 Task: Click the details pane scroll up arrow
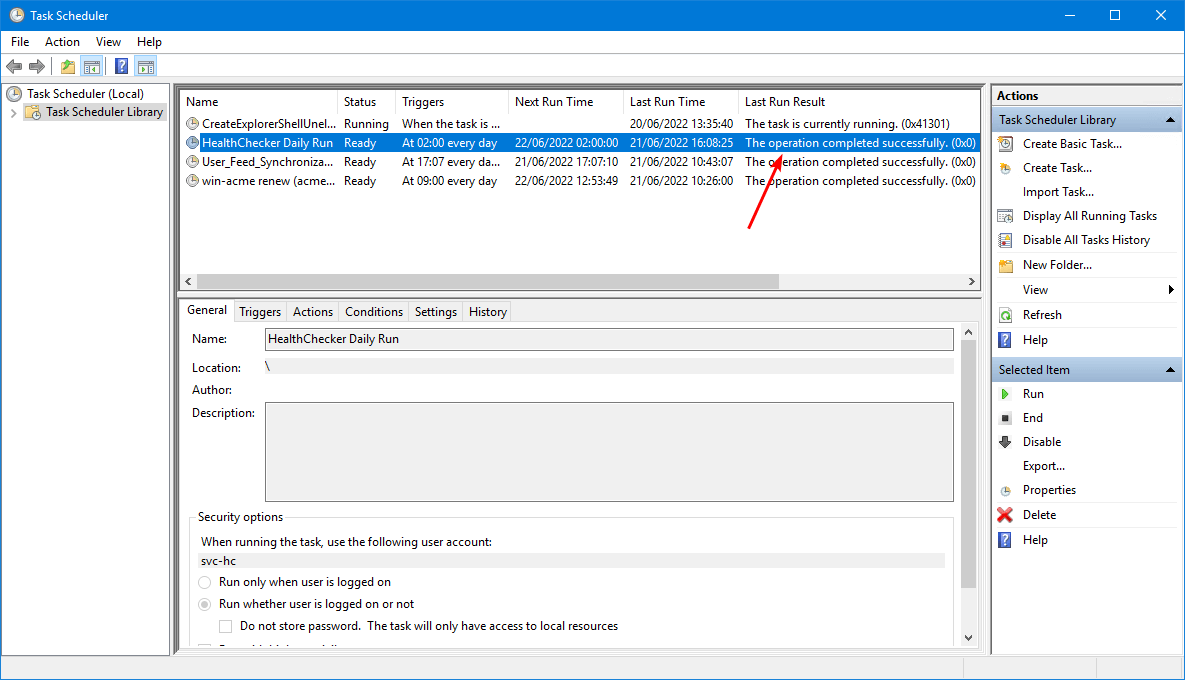point(968,332)
